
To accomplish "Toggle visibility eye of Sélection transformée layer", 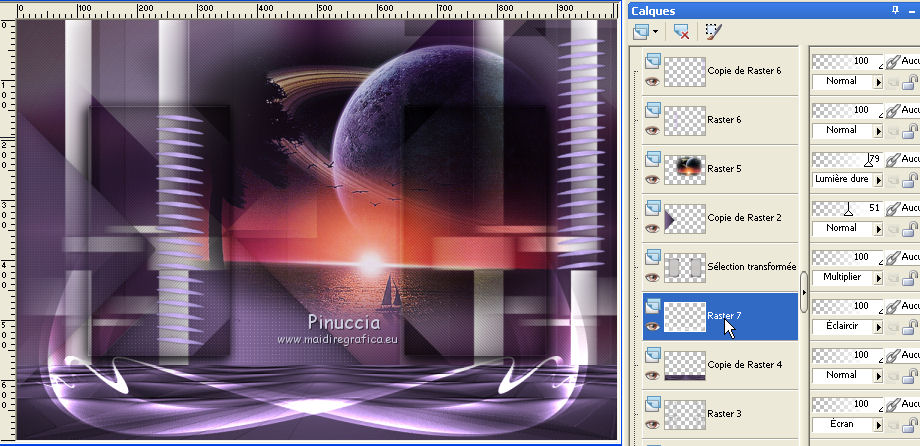I will tap(652, 278).
